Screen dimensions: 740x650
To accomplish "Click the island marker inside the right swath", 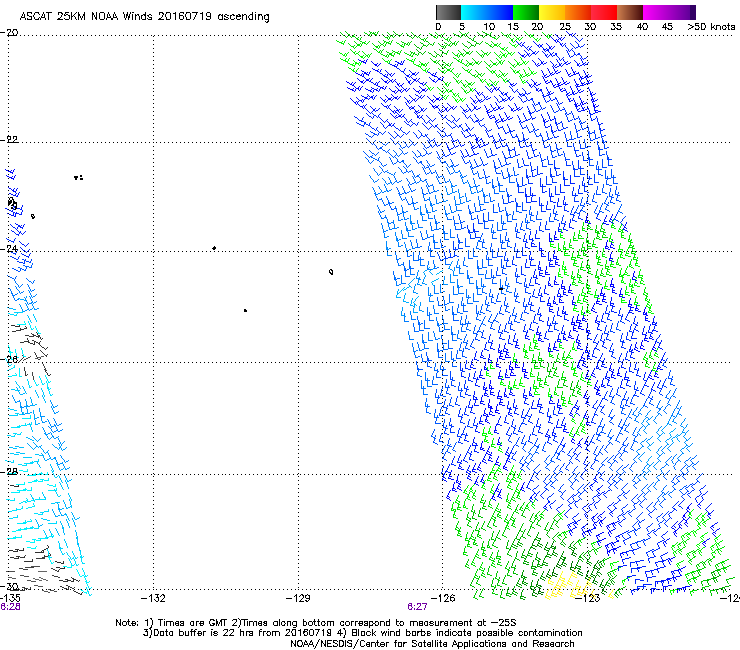I will pos(501,288).
